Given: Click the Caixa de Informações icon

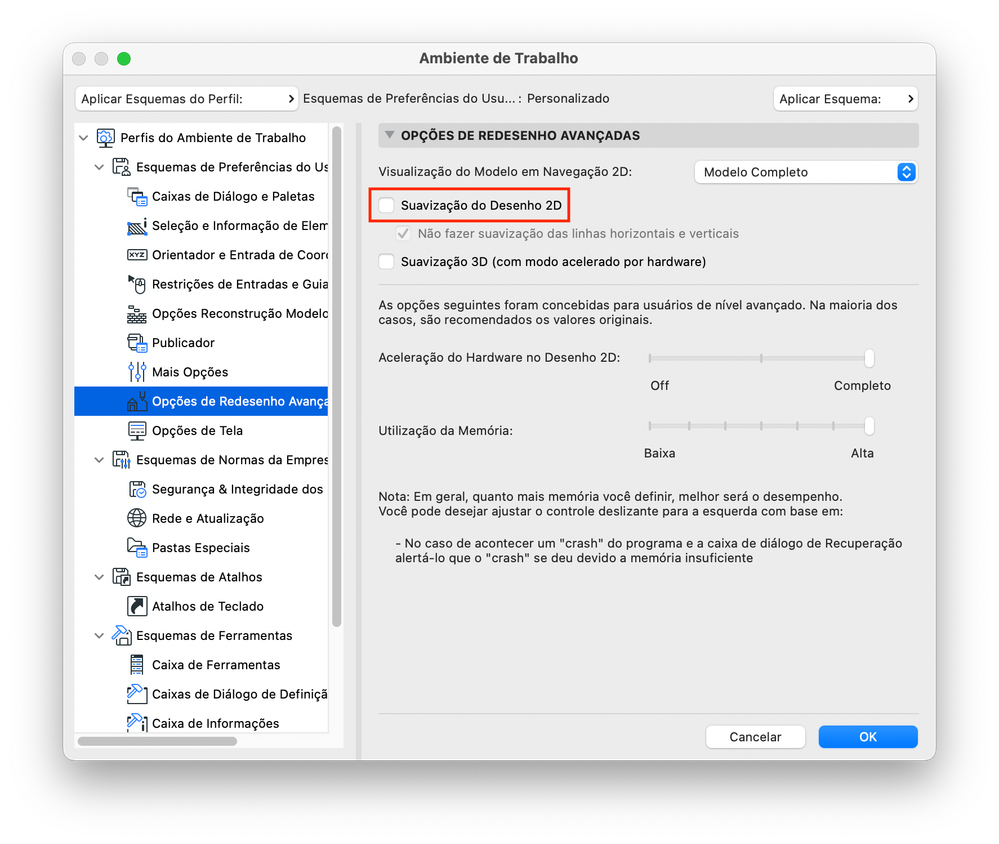Looking at the screenshot, I should (137, 723).
